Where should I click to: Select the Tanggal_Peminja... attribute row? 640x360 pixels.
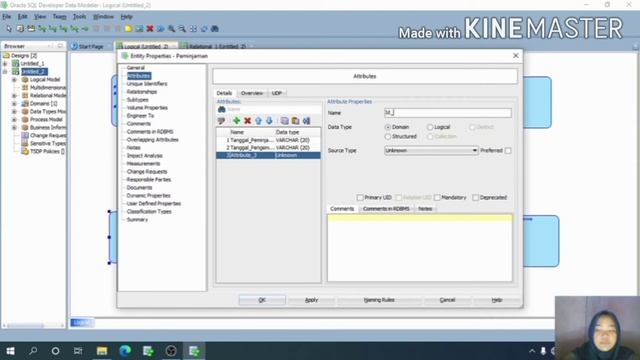(x=268, y=140)
